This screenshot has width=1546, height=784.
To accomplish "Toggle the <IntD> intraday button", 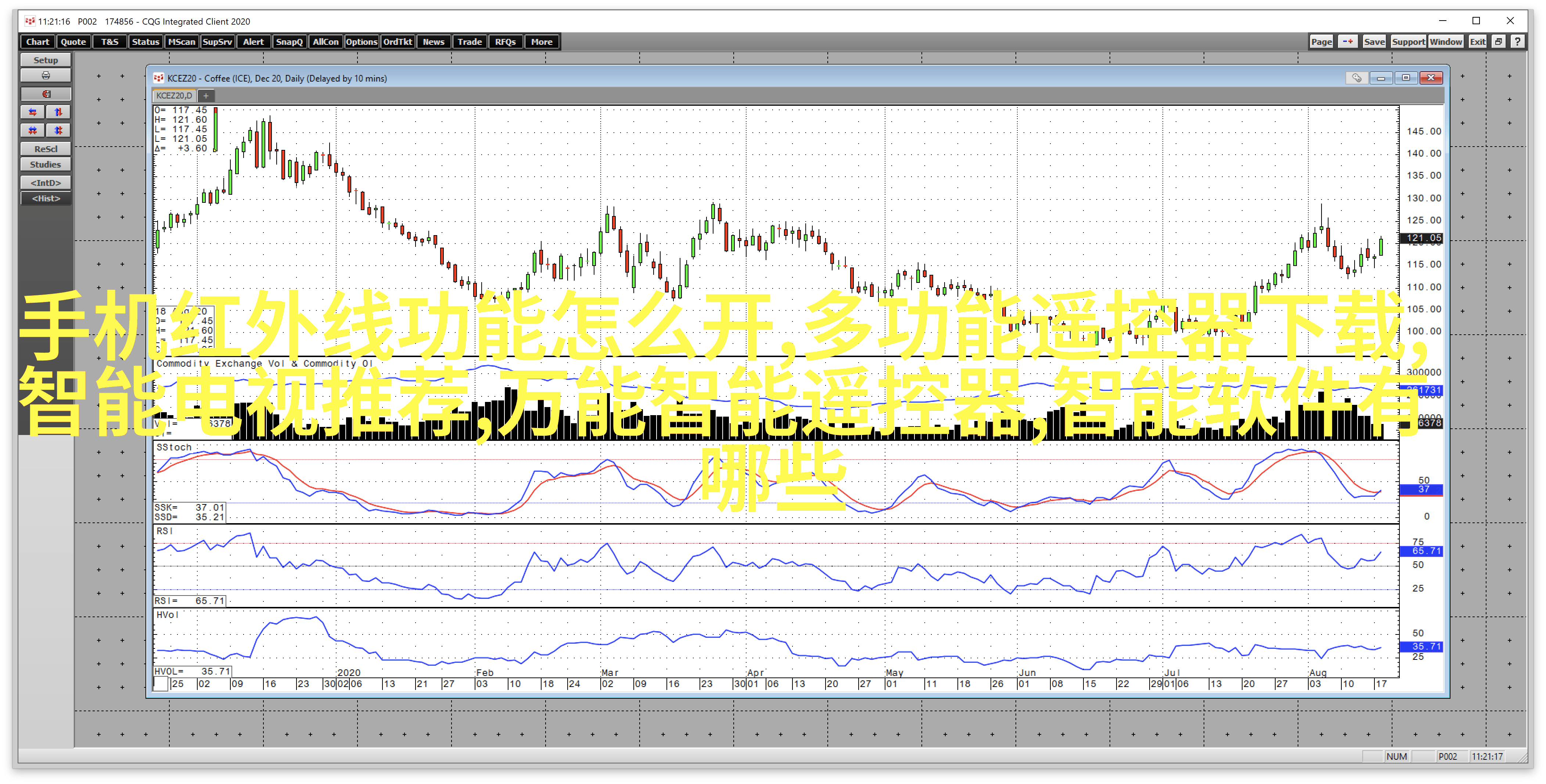I will 46,183.
